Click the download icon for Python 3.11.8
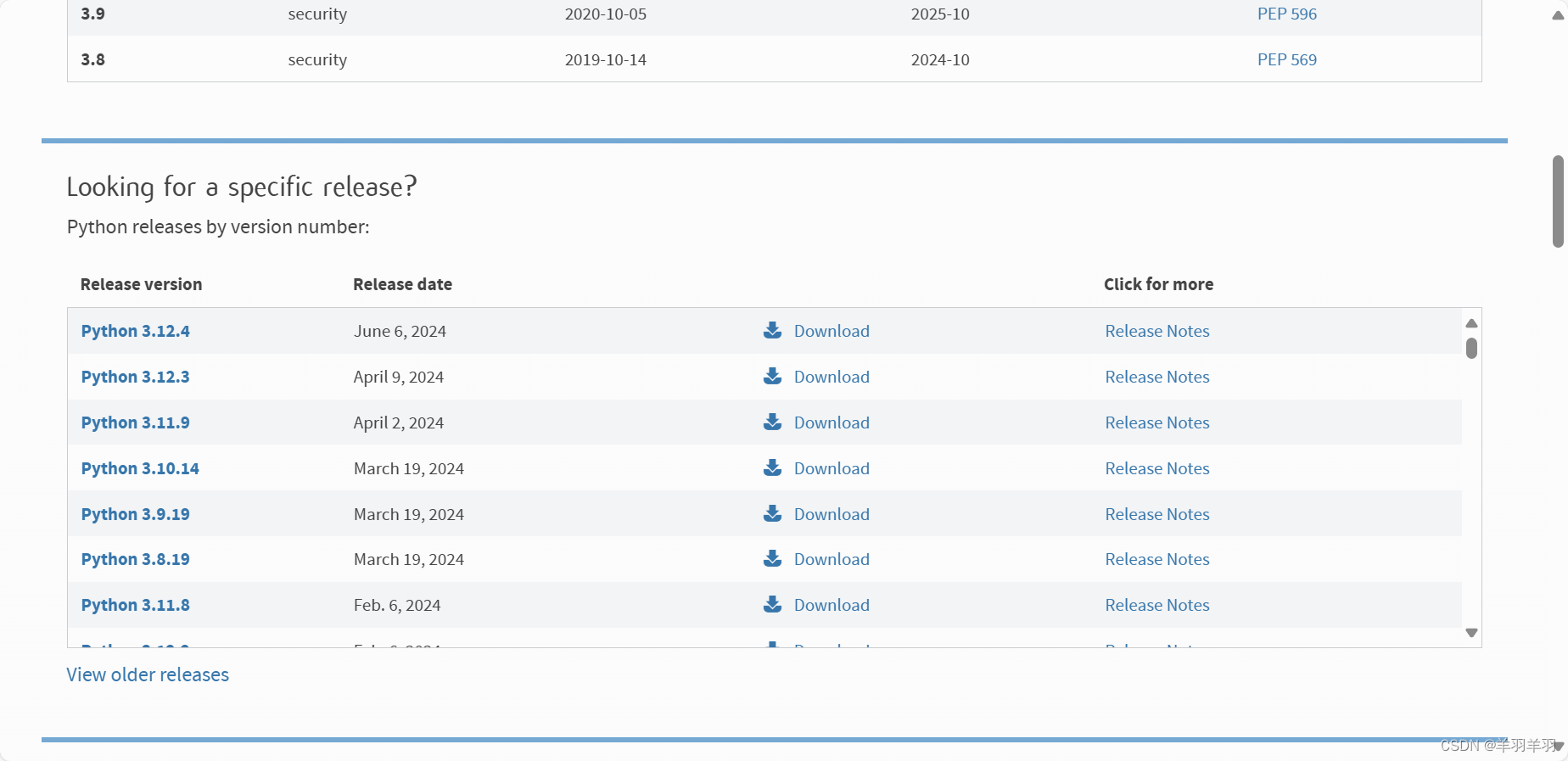1568x761 pixels. [x=772, y=604]
